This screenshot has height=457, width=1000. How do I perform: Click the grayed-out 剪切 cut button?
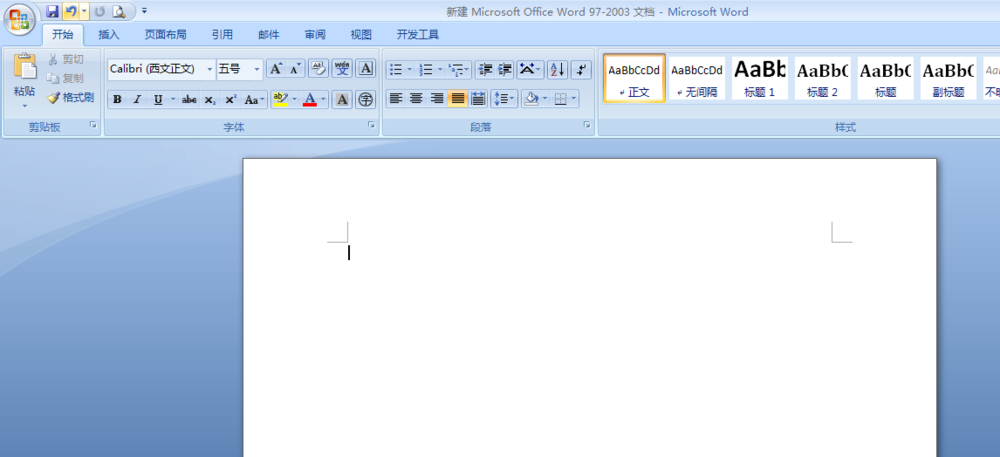[65, 59]
